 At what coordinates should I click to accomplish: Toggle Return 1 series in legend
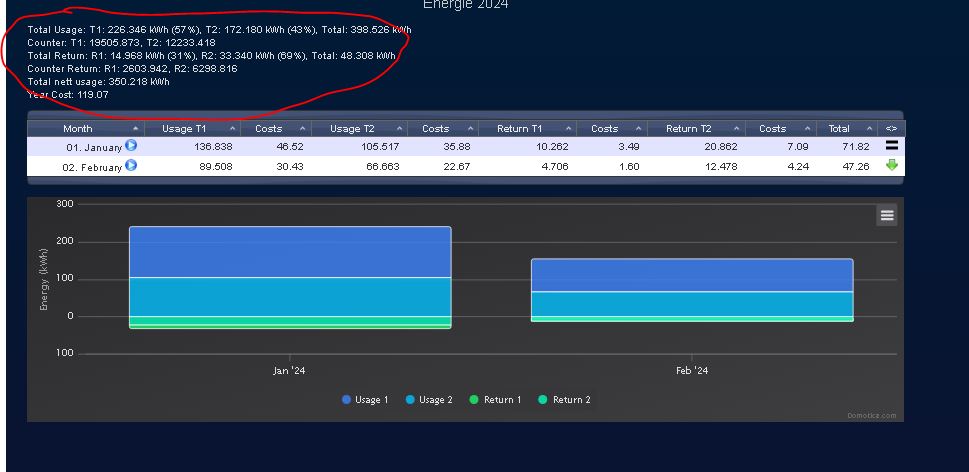pyautogui.click(x=496, y=400)
